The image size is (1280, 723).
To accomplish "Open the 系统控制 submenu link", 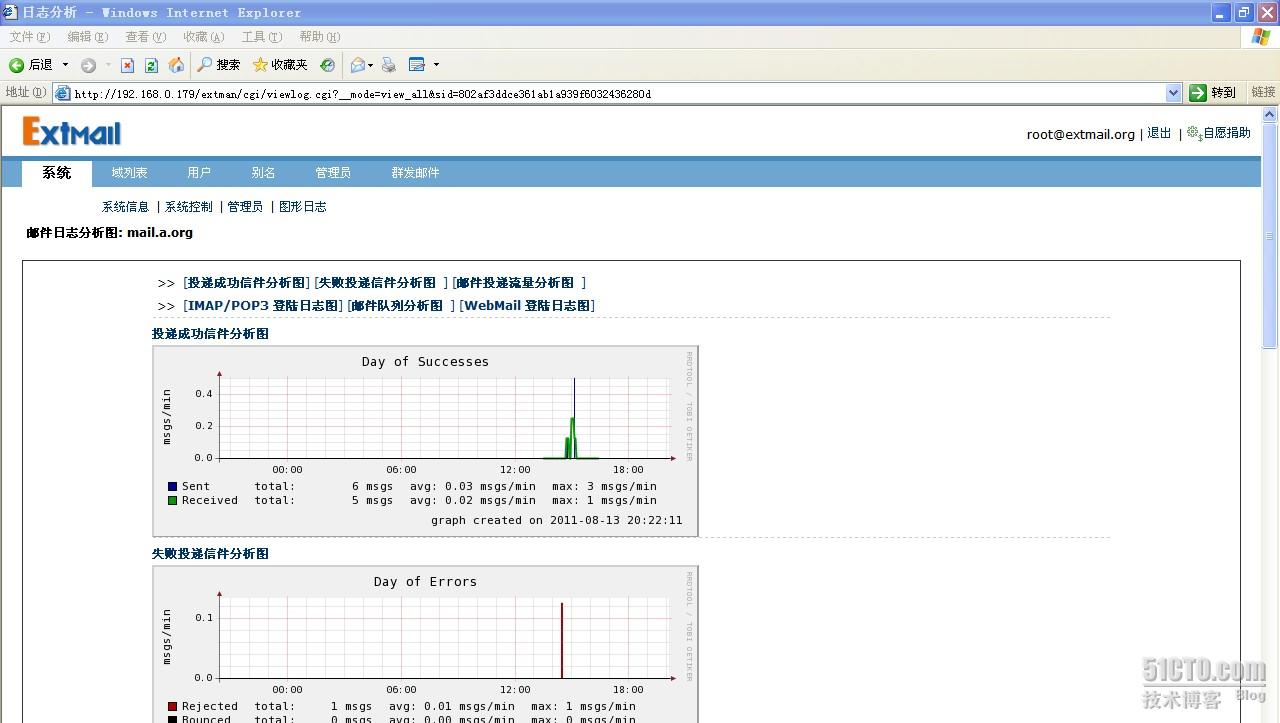I will [189, 207].
